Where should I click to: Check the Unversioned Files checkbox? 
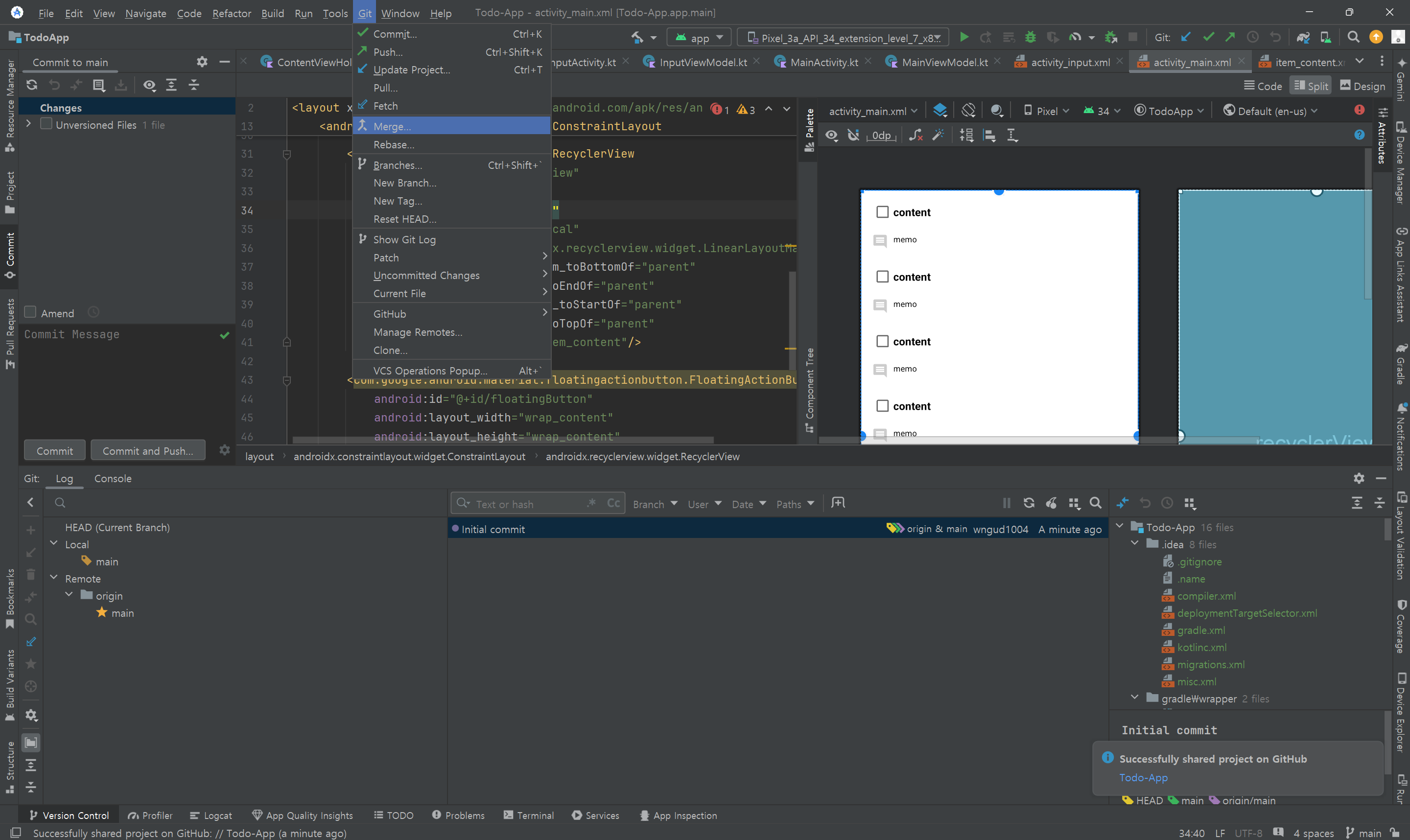[x=47, y=124]
